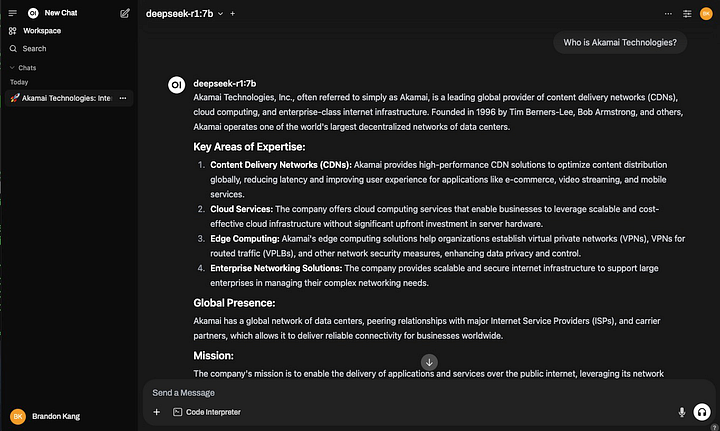Jump to bottom with down-arrow button
Image resolution: width=720 pixels, height=431 pixels.
coord(429,362)
